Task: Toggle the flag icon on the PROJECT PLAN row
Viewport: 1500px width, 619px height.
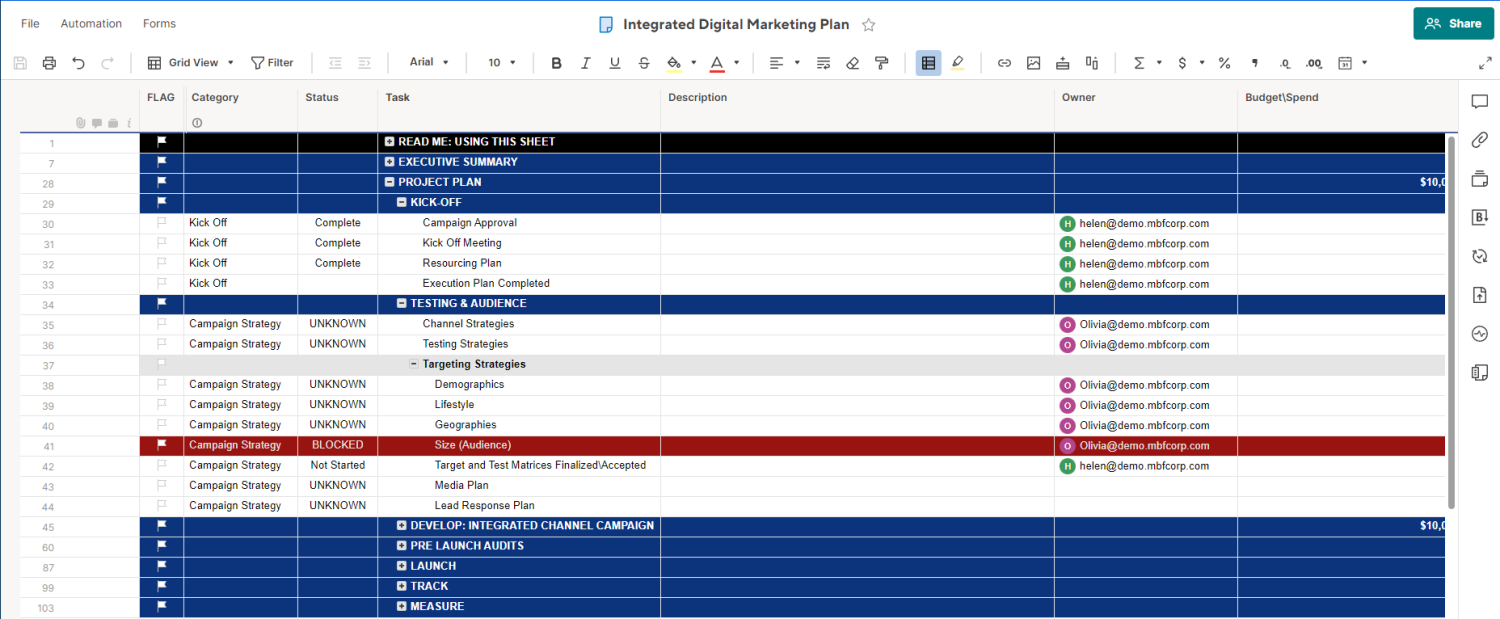Action: click(x=161, y=182)
